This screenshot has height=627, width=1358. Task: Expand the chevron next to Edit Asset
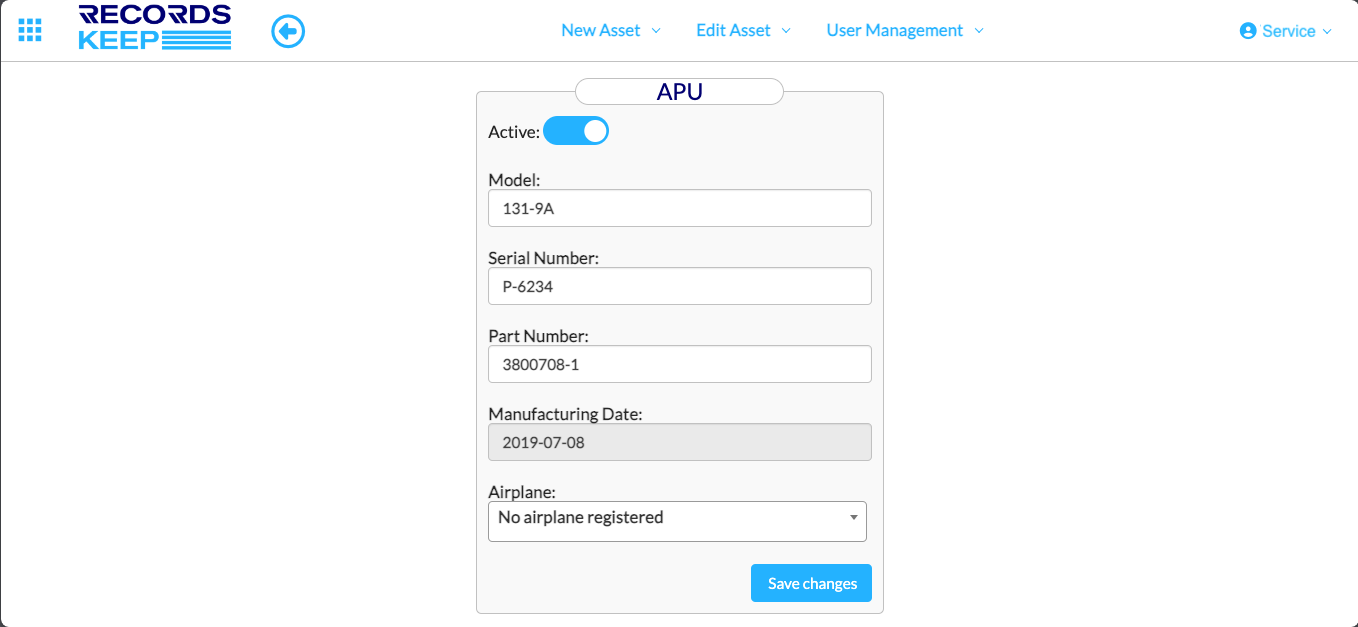[786, 31]
